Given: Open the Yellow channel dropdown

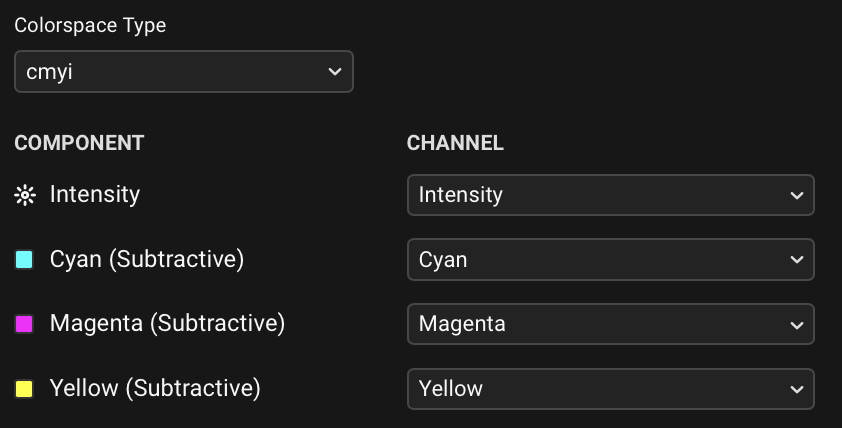Looking at the screenshot, I should [611, 389].
